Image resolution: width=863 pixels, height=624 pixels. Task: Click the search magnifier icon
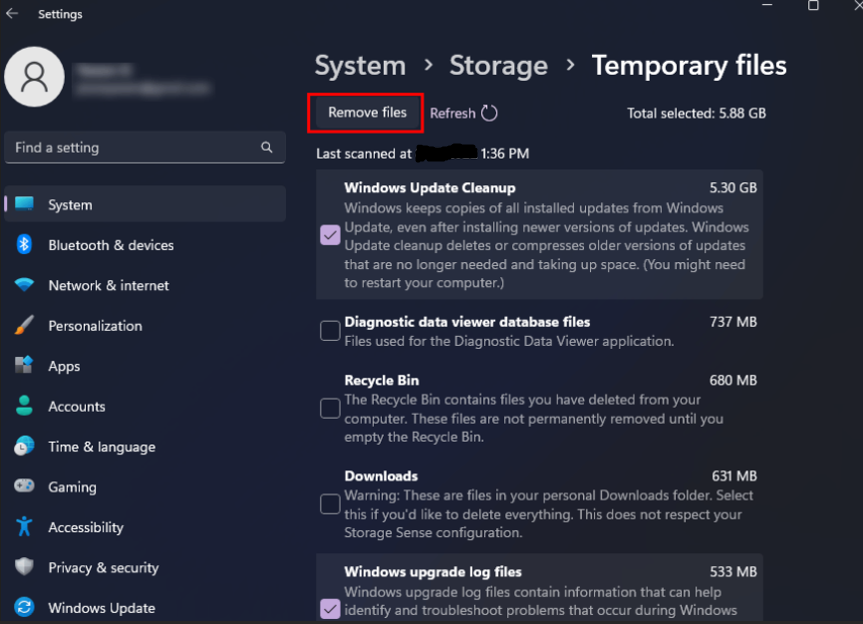(x=266, y=147)
